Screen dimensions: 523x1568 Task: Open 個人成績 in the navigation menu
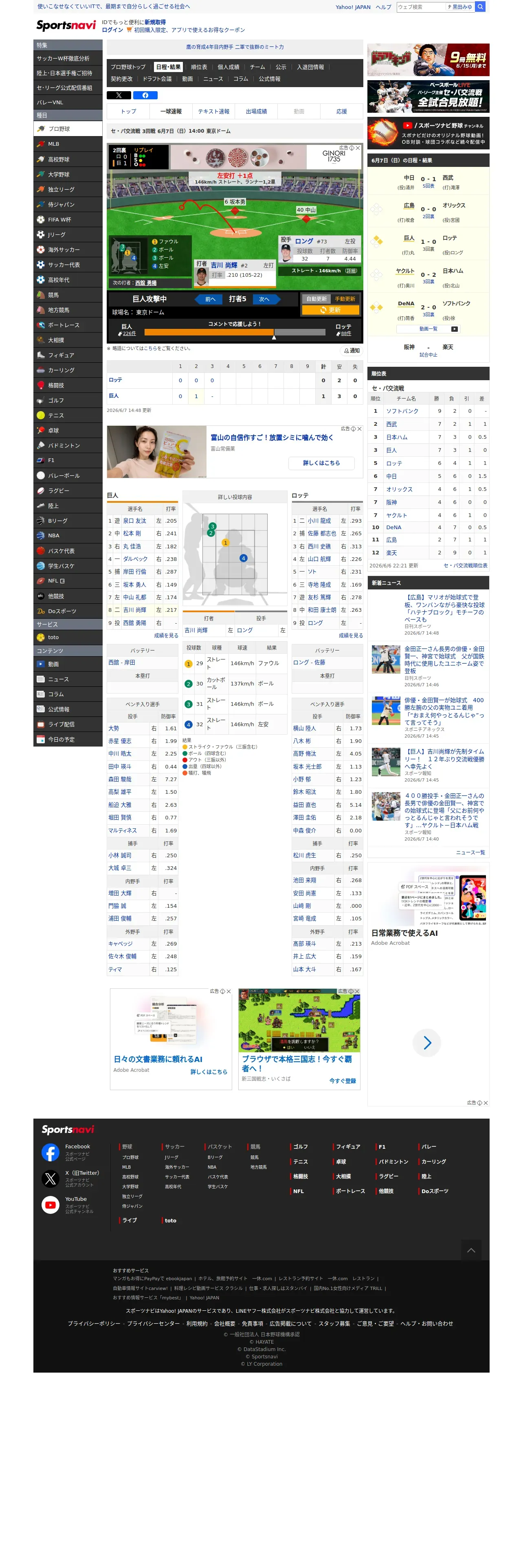(x=229, y=67)
